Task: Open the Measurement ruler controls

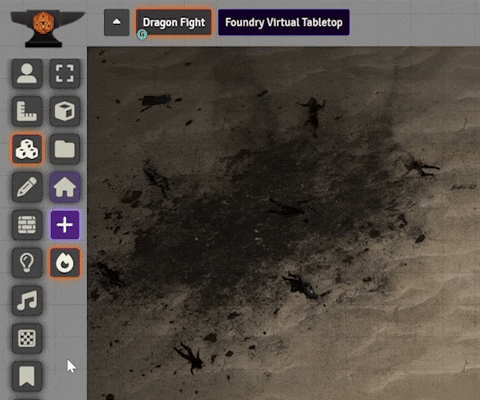Action: 27,111
